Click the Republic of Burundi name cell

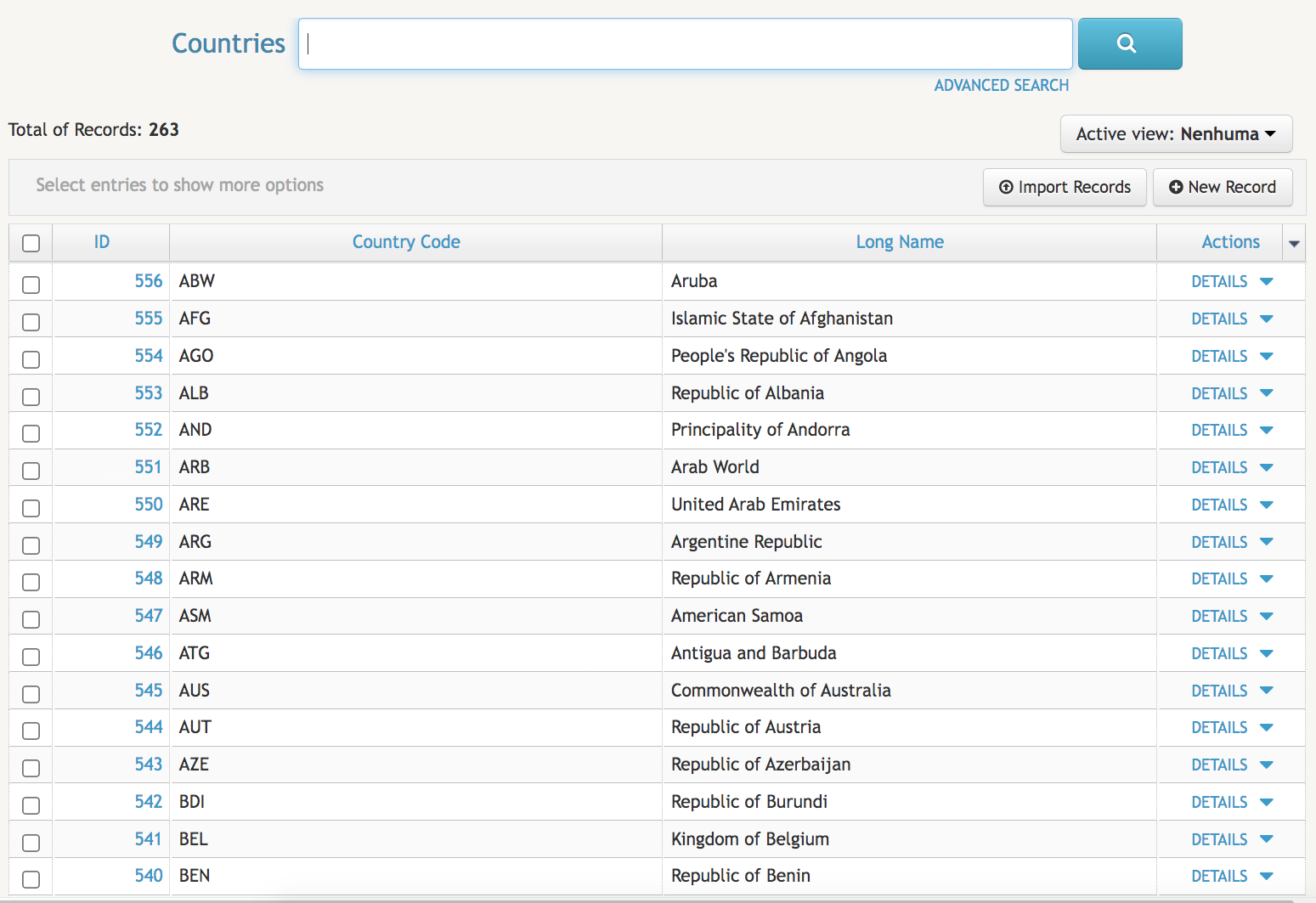pos(749,802)
